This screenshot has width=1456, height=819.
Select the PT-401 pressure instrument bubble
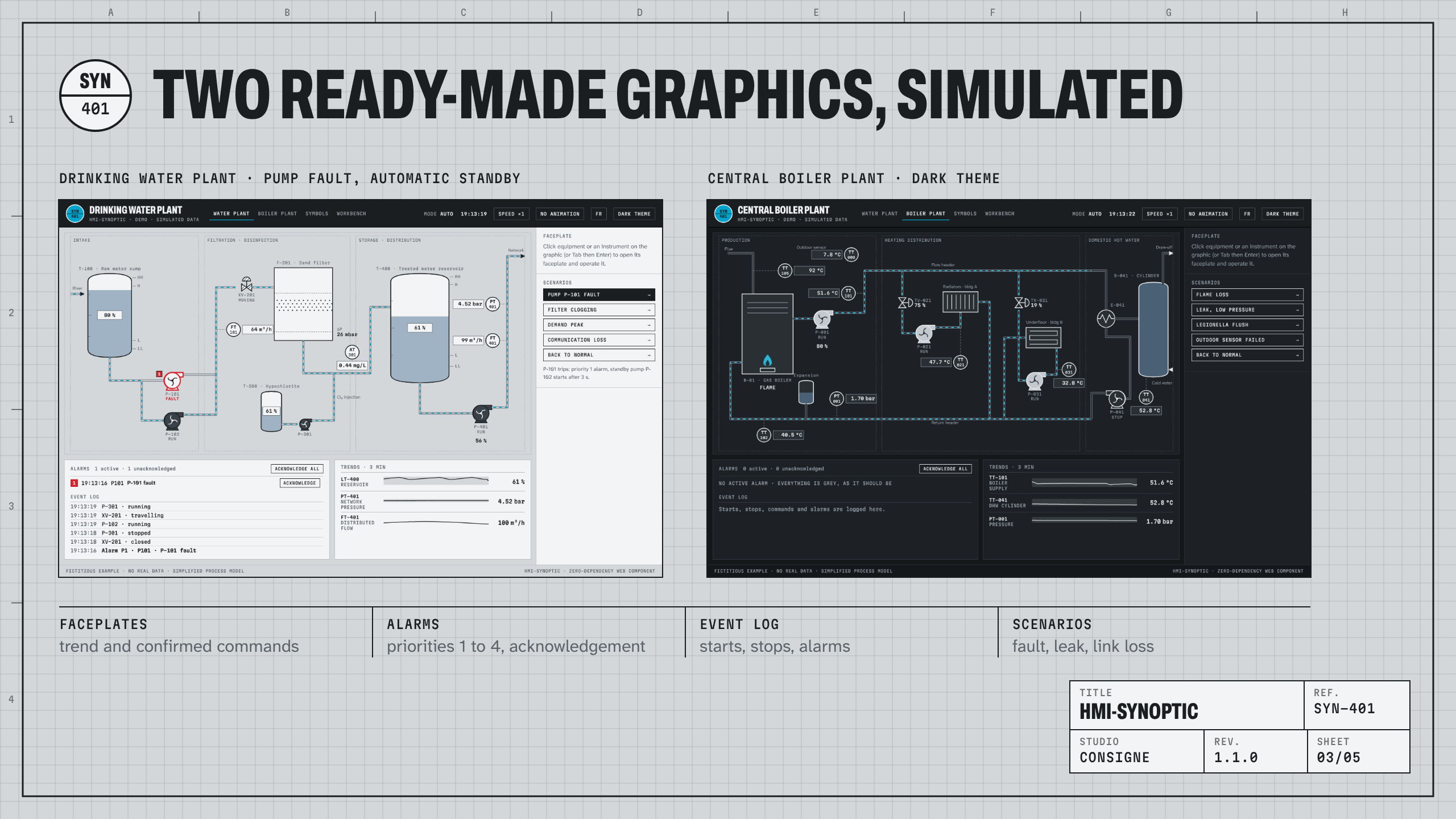(493, 304)
